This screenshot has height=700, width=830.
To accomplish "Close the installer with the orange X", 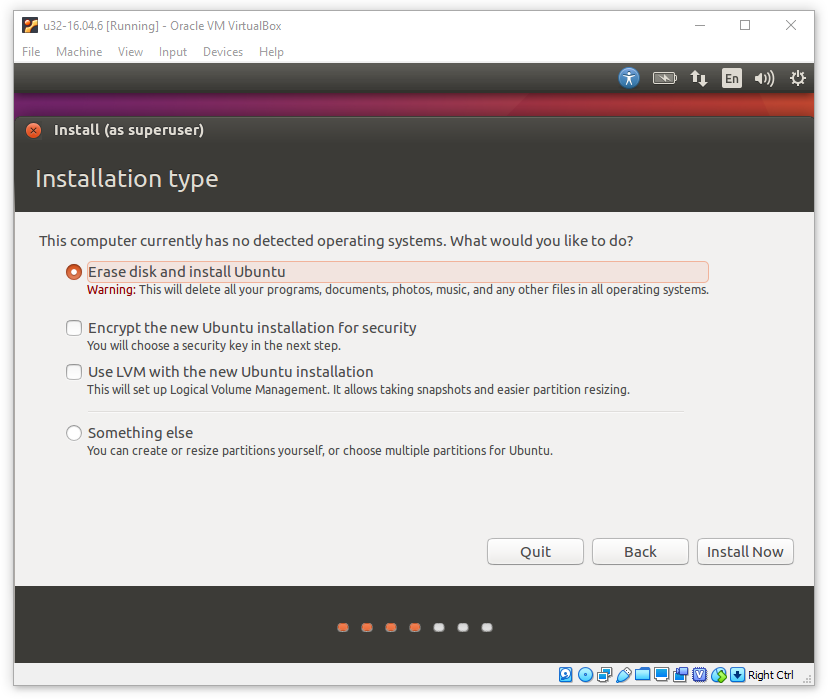I will [x=34, y=130].
